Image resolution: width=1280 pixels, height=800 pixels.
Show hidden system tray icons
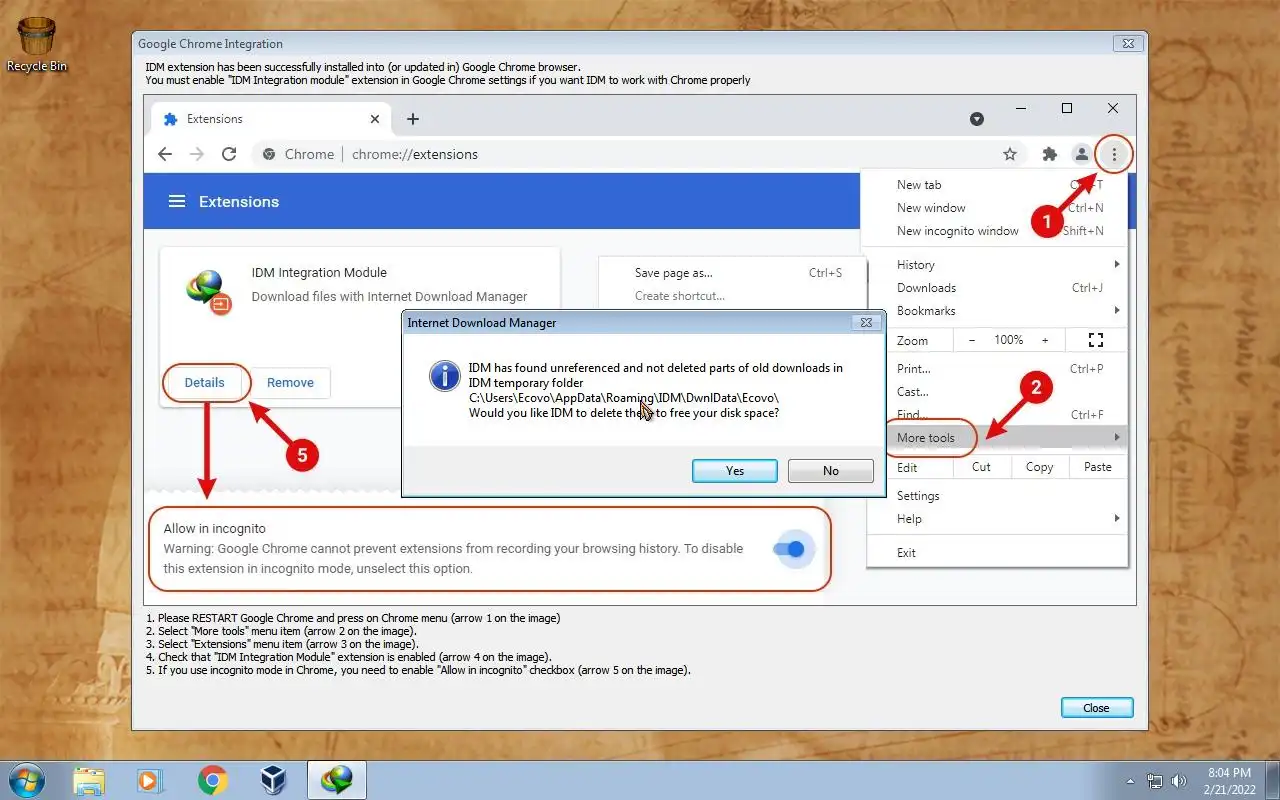pos(1130,781)
